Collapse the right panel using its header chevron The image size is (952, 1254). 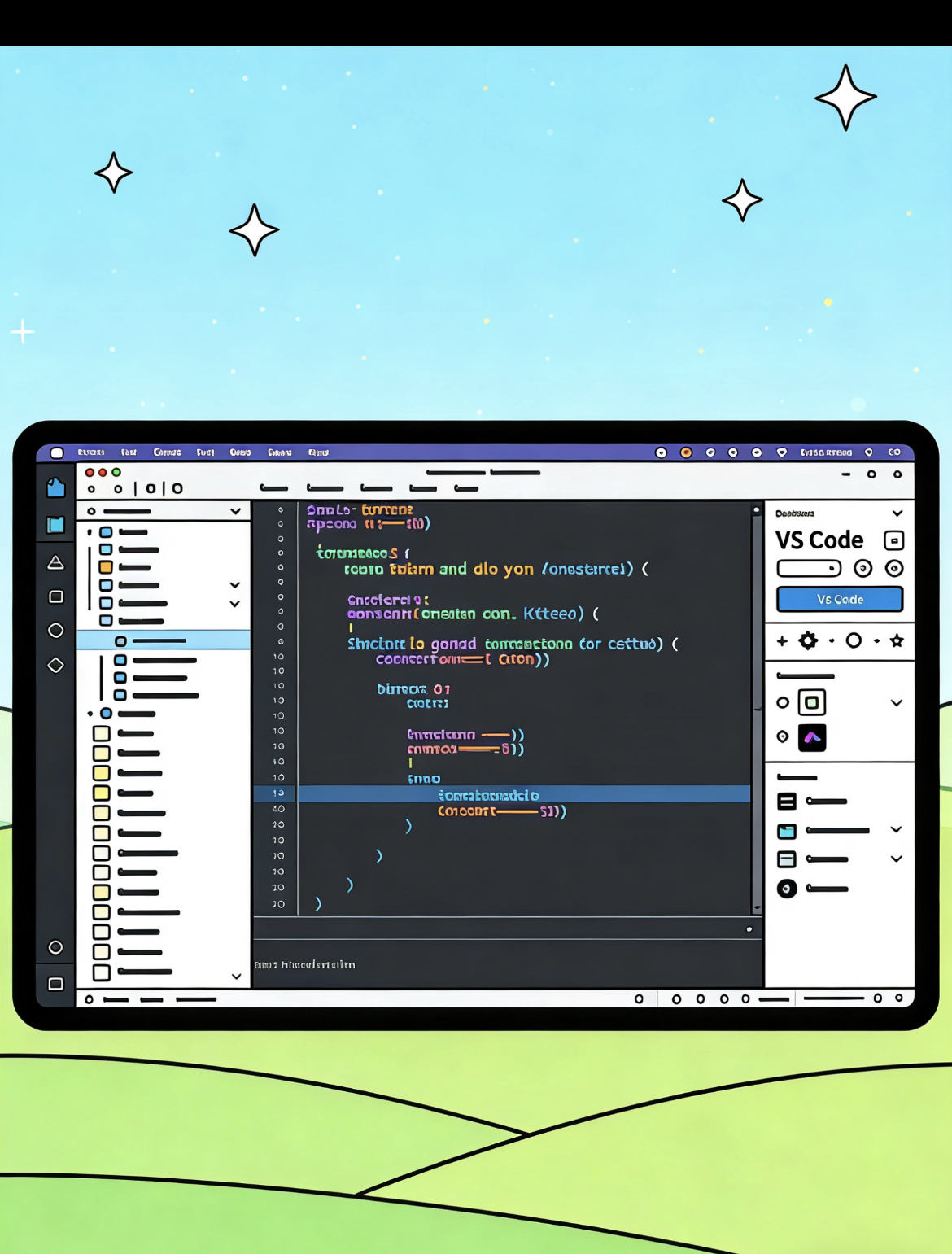(x=897, y=513)
